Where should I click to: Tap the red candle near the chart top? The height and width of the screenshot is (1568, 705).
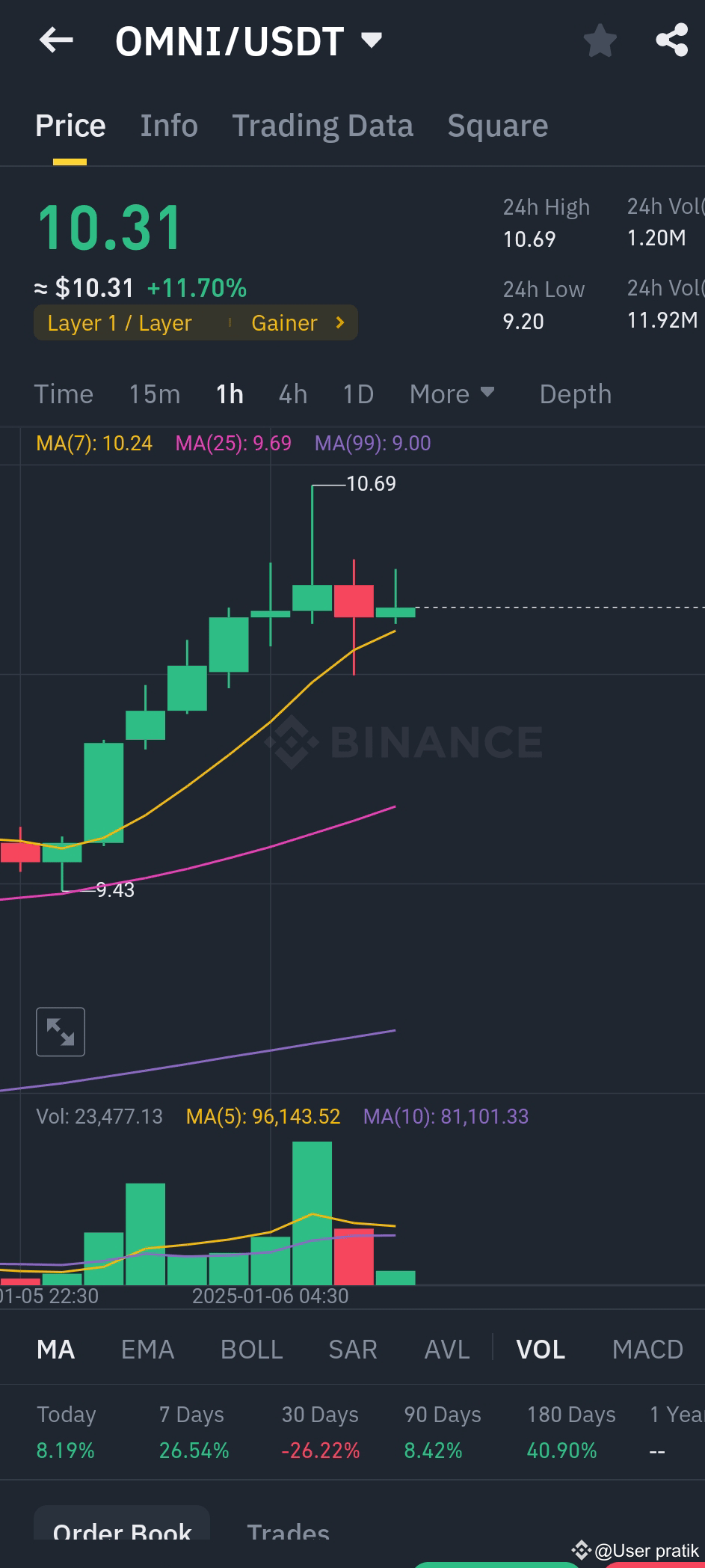tap(354, 601)
